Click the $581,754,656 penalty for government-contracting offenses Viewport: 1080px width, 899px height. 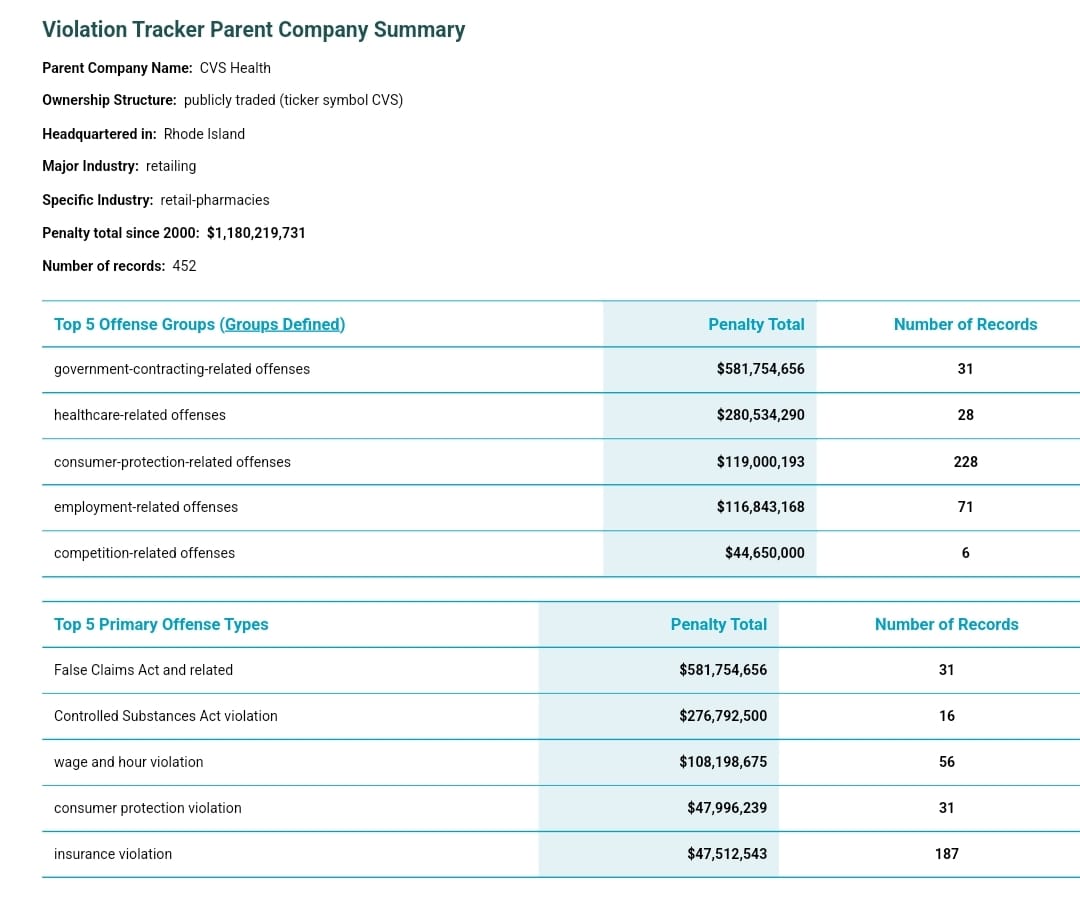(760, 369)
